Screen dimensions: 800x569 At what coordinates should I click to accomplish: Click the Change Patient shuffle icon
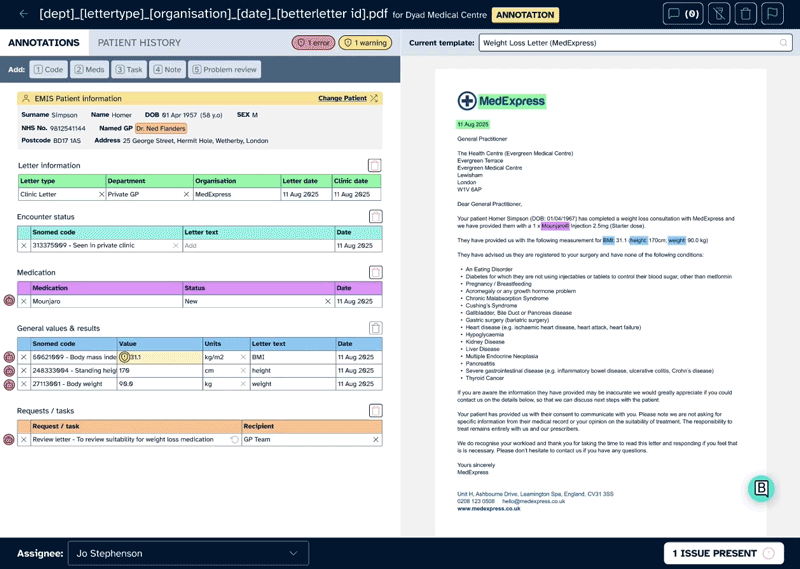374,98
